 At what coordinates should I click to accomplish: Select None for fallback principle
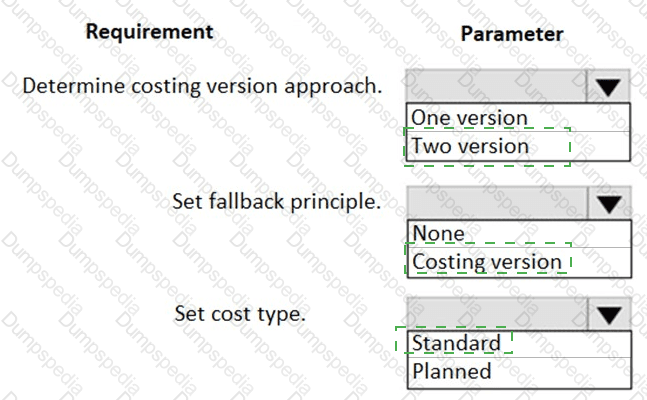pyautogui.click(x=439, y=233)
